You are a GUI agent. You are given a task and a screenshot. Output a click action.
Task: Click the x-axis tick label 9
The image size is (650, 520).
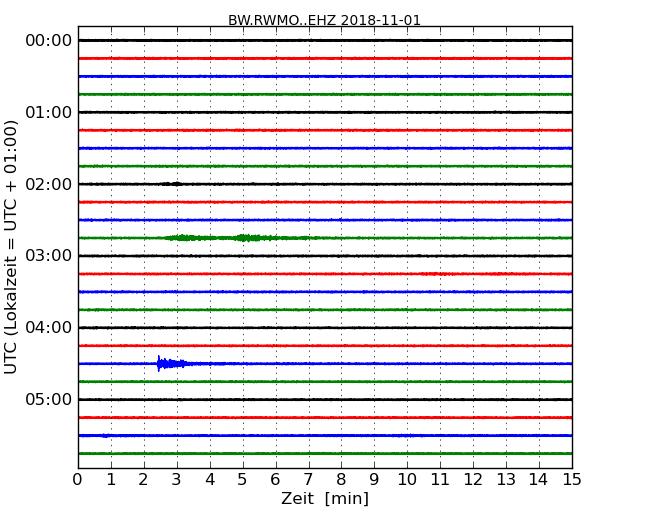click(374, 480)
